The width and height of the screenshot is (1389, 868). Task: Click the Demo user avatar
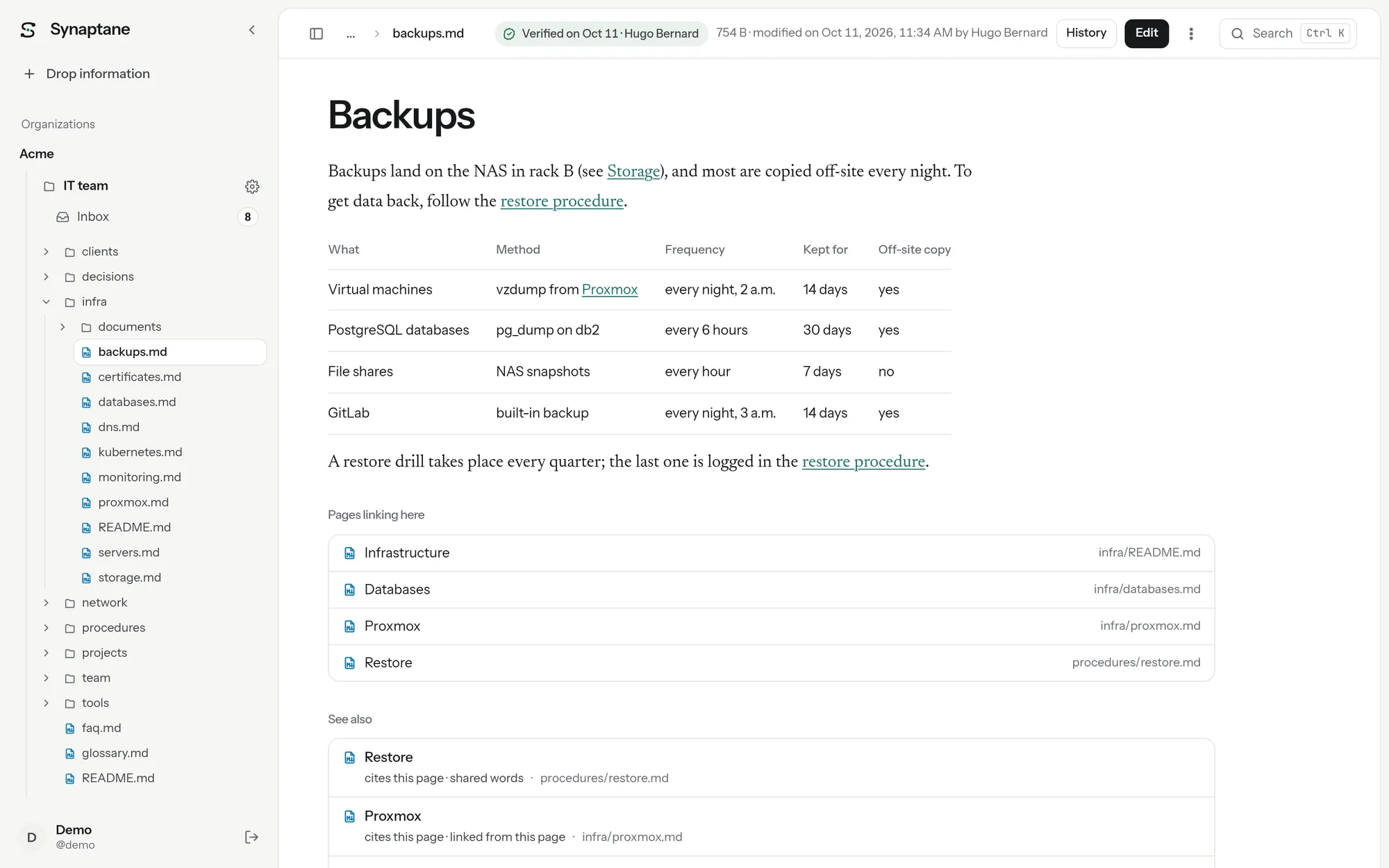[32, 837]
